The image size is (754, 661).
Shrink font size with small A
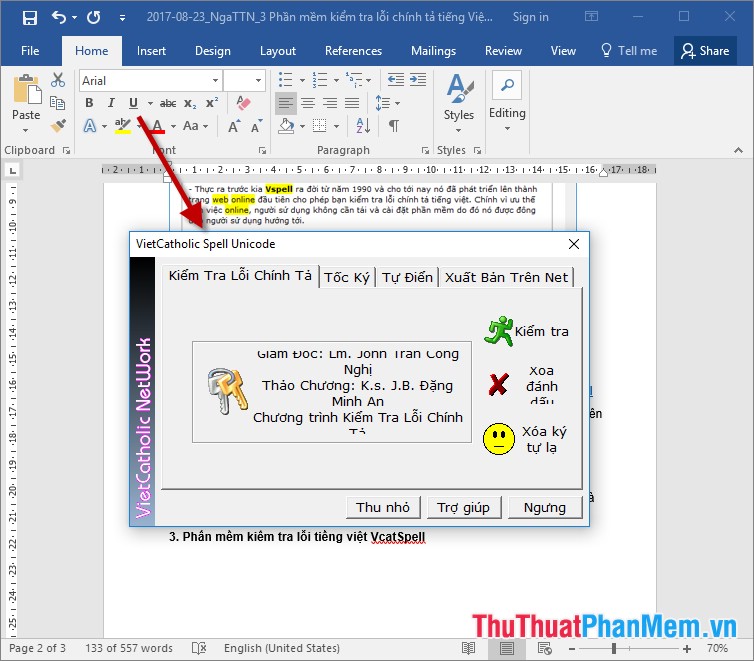click(257, 126)
